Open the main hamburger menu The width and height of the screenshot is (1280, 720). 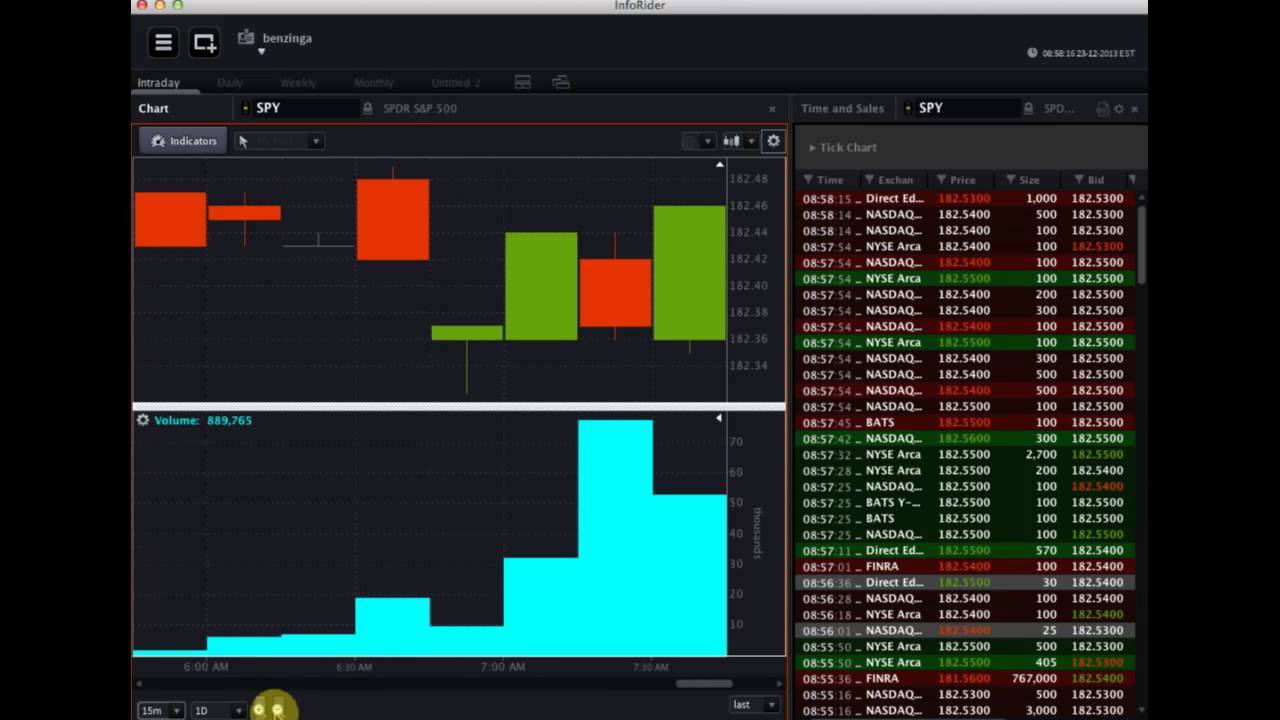[163, 42]
